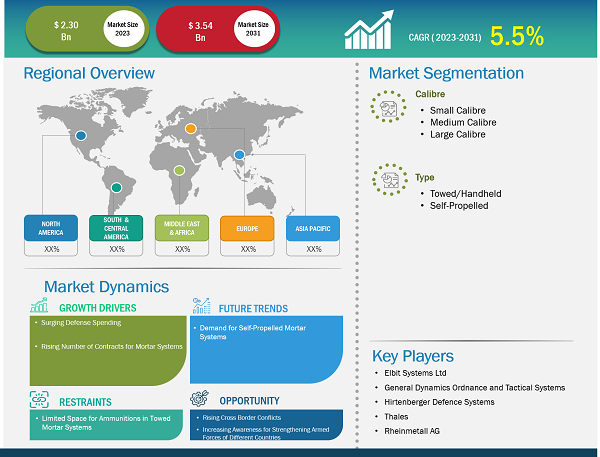600x457 pixels.
Task: Click the FUTURE TRENDS title
Action: [x=253, y=308]
